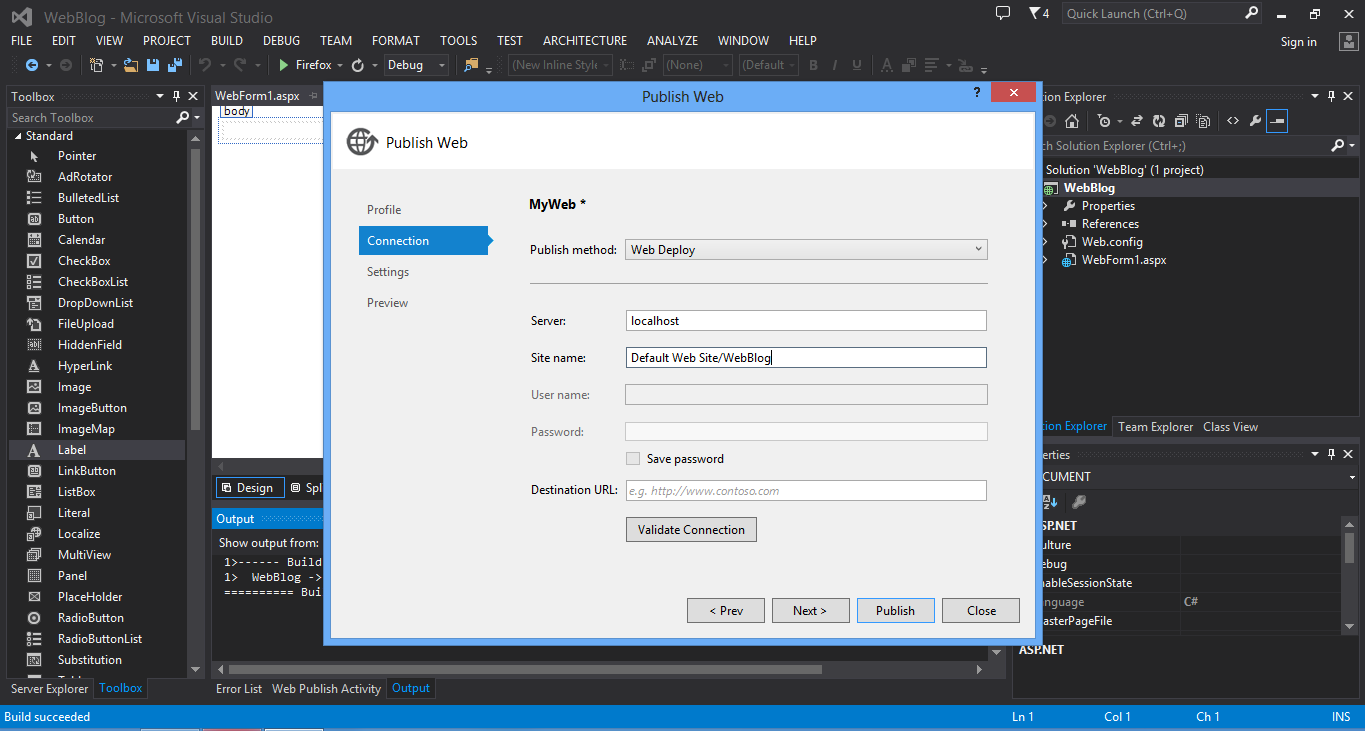Open the DOCUMENT object dropdown in Properties panel
The width and height of the screenshot is (1365, 731).
pyautogui.click(x=1352, y=477)
